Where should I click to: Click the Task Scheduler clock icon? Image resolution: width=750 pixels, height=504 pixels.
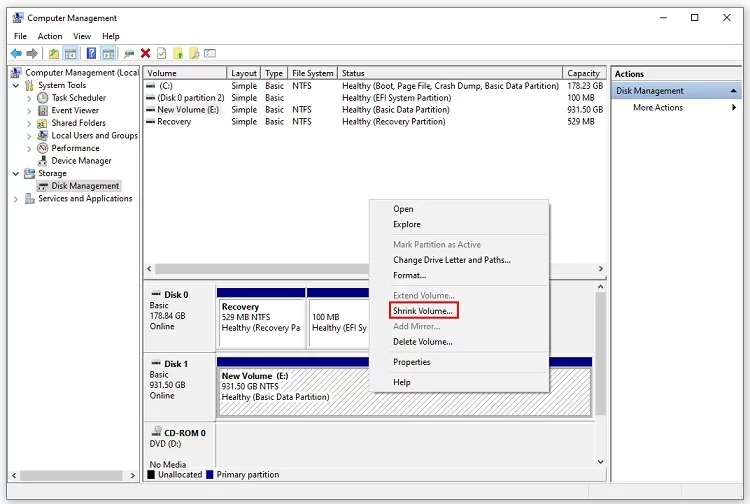[x=43, y=98]
